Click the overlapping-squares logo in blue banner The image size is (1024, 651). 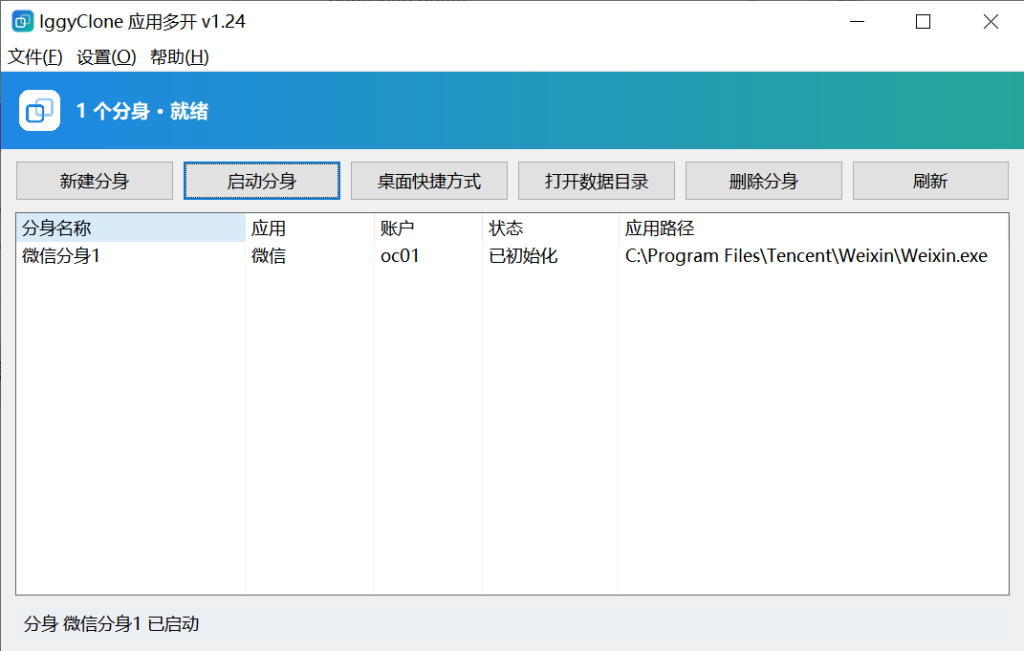pos(39,110)
